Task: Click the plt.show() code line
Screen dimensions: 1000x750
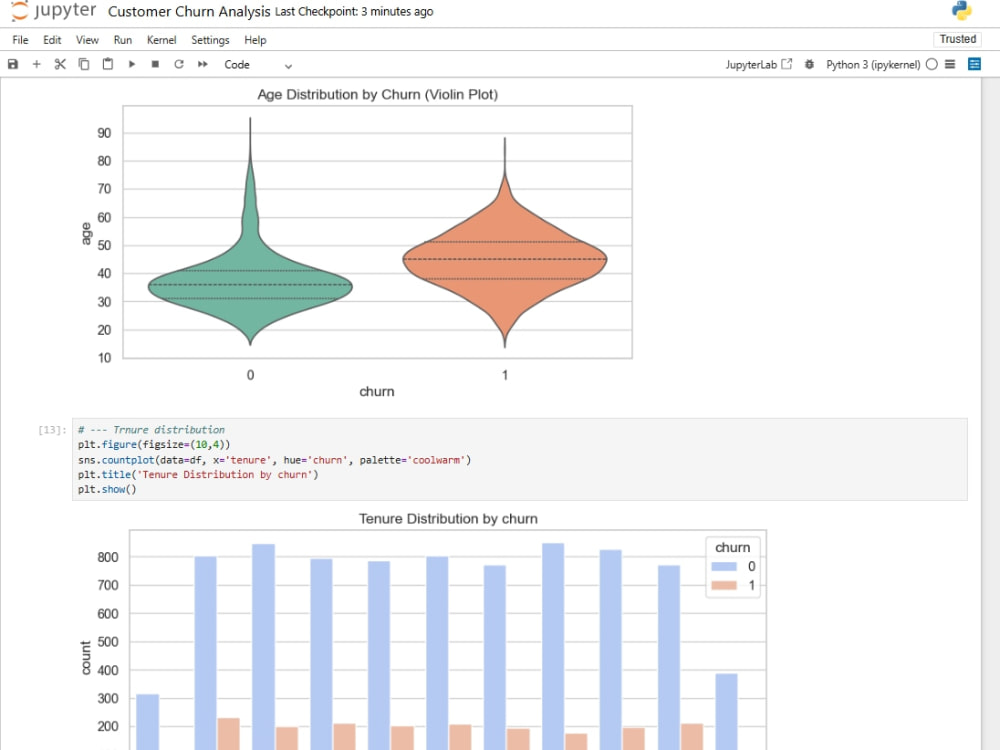Action: 107,489
